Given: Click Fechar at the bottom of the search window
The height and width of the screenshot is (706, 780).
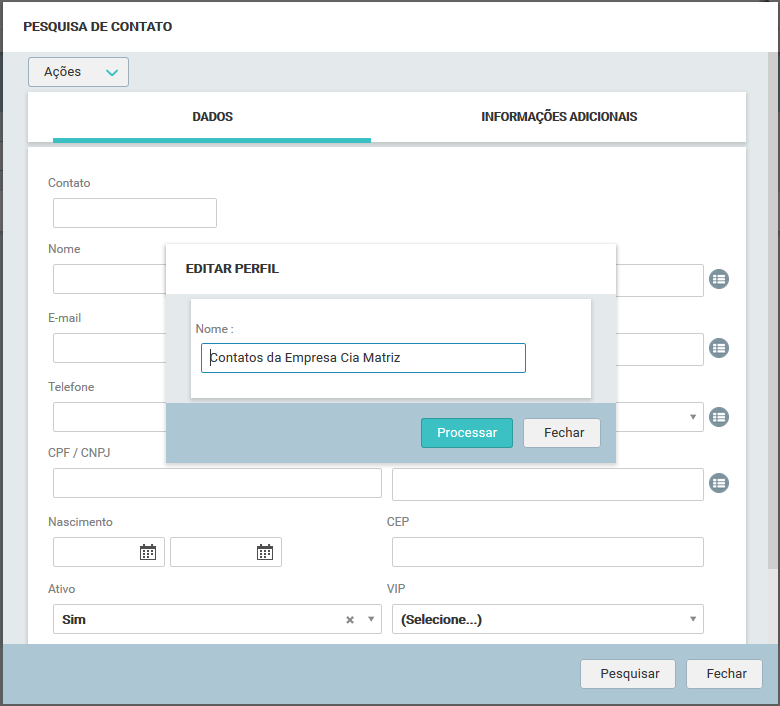Looking at the screenshot, I should pos(724,674).
